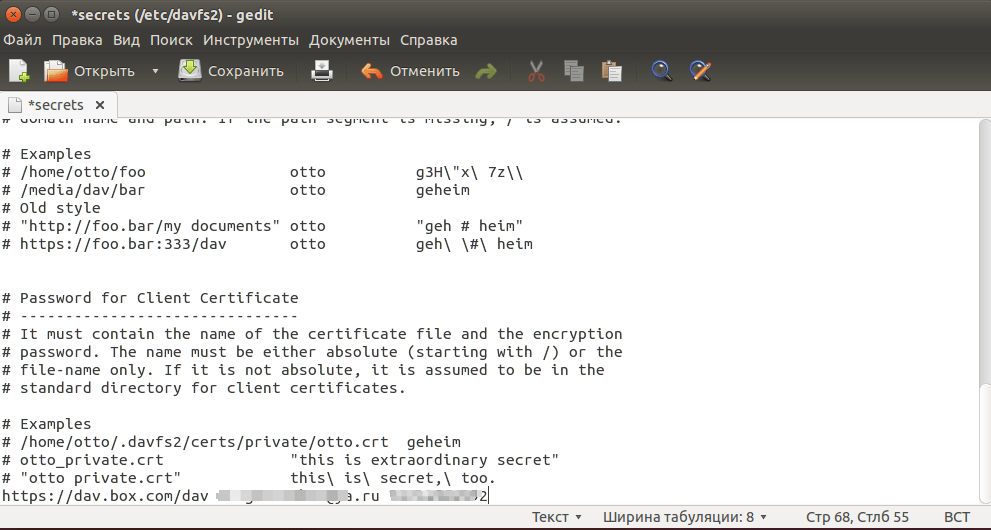
Task: Click the '# otto_private.crt' line
Action: 281,460
